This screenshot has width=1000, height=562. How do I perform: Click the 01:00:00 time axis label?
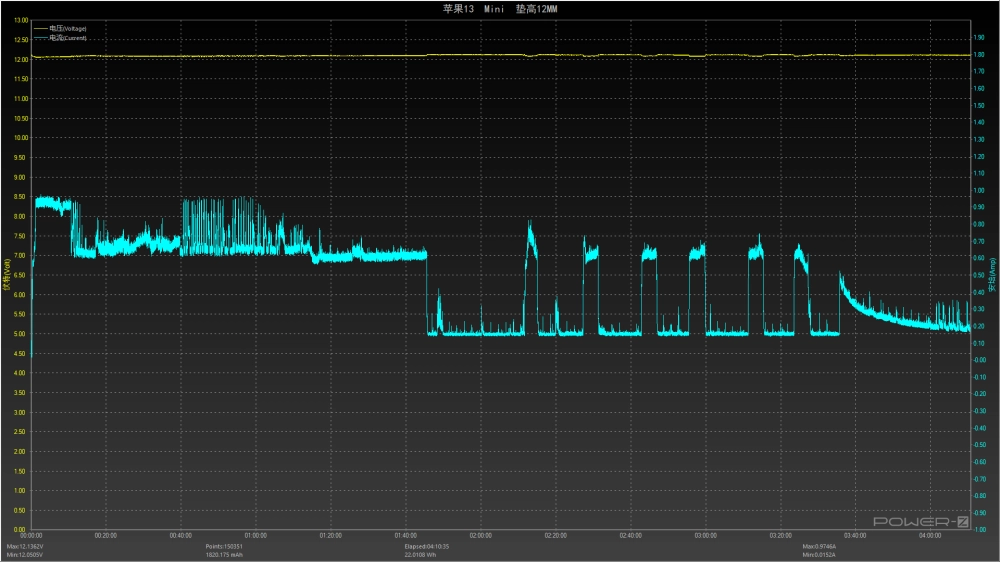coord(256,536)
